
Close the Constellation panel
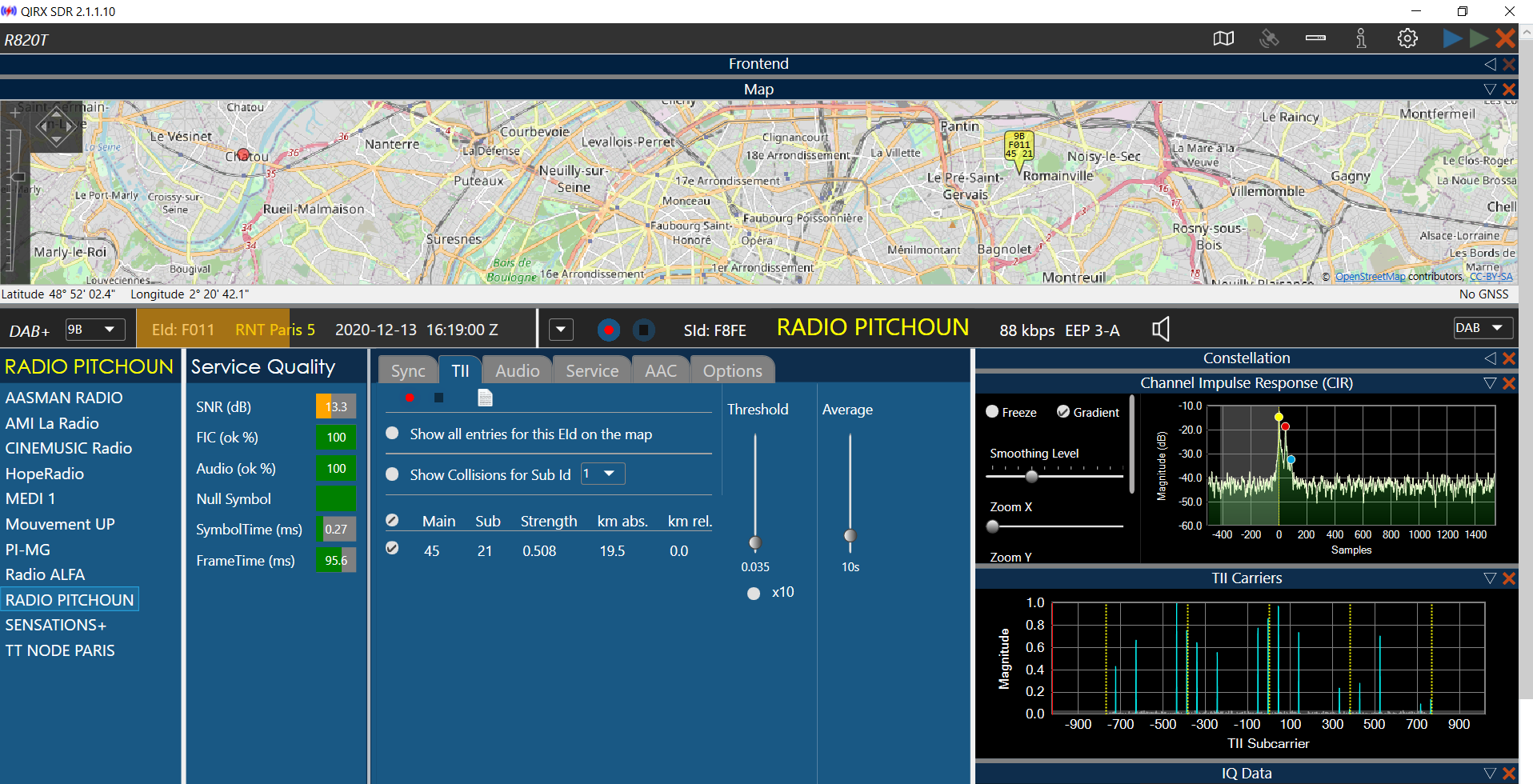[x=1509, y=358]
